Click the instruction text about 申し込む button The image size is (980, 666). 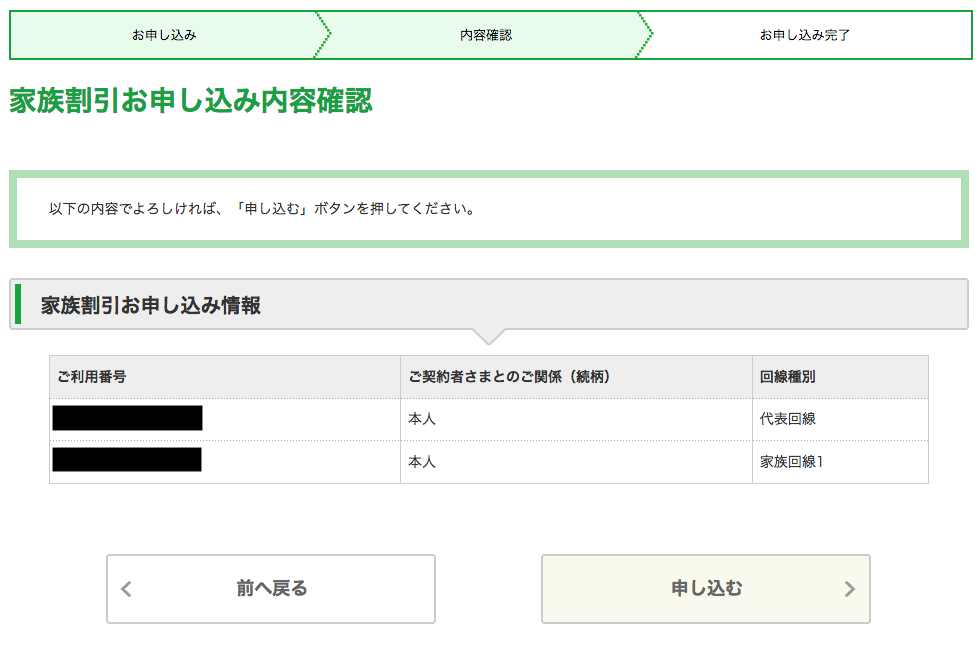tap(262, 209)
